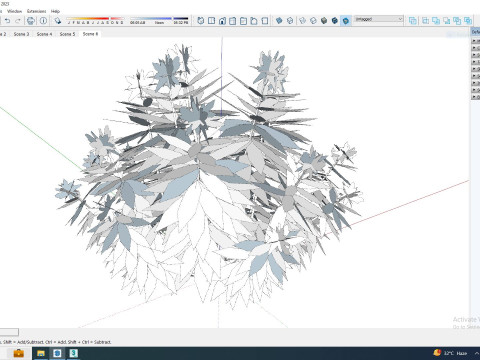
Task: Open the orange briefcase taskbar icon
Action: tap(19, 353)
